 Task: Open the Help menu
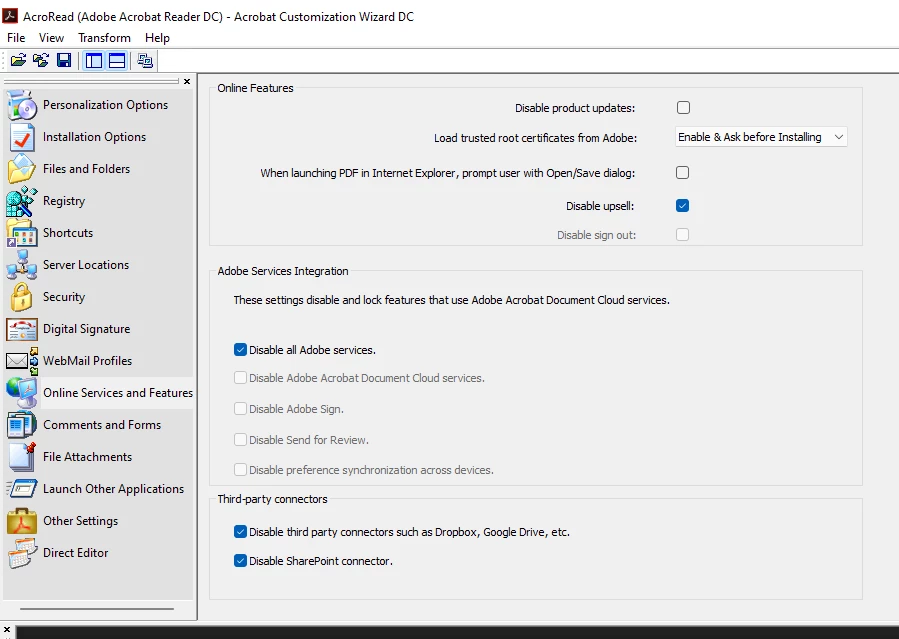pos(157,38)
